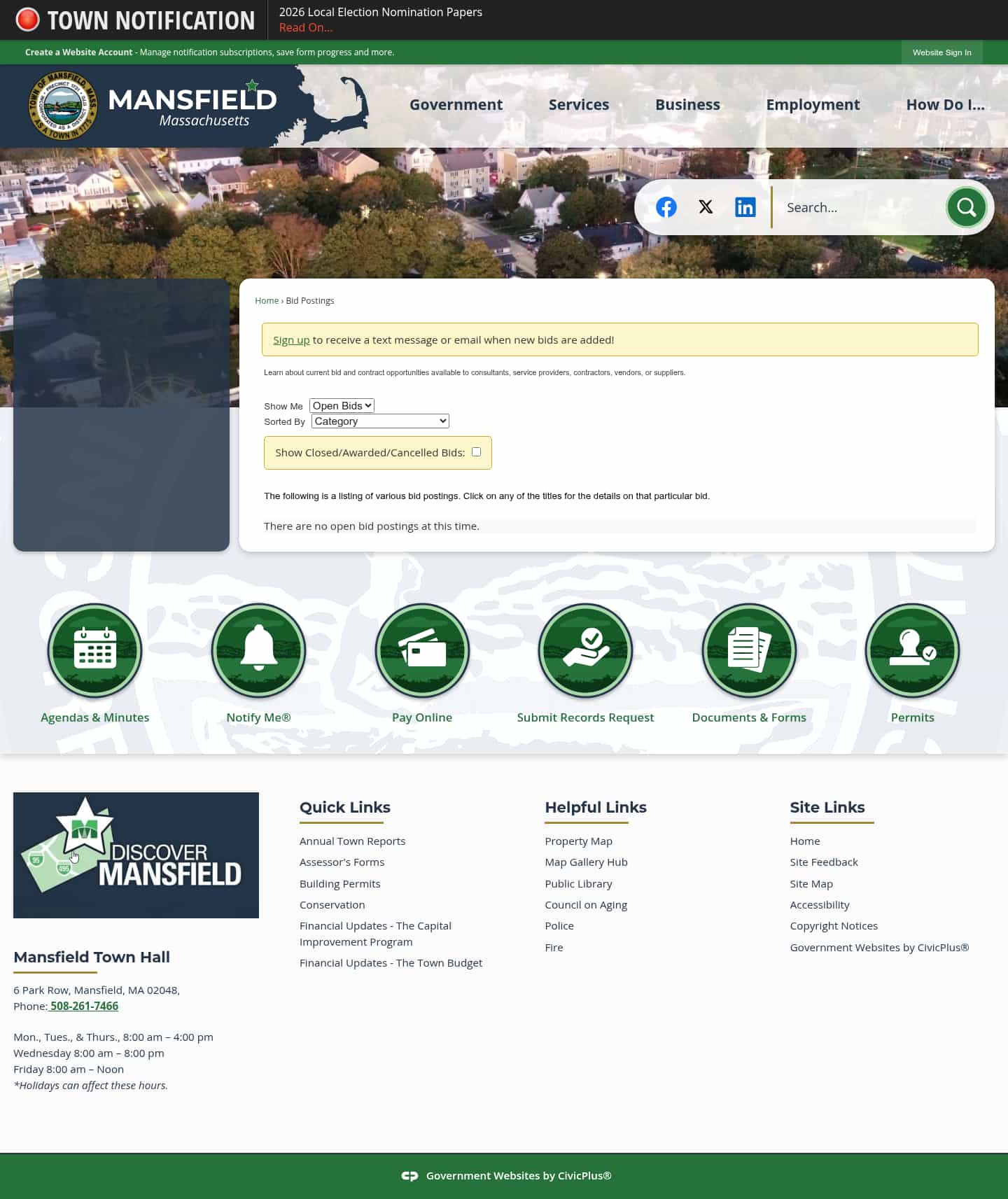The image size is (1008, 1199).
Task: Open the Building Permits link
Action: 339,884
